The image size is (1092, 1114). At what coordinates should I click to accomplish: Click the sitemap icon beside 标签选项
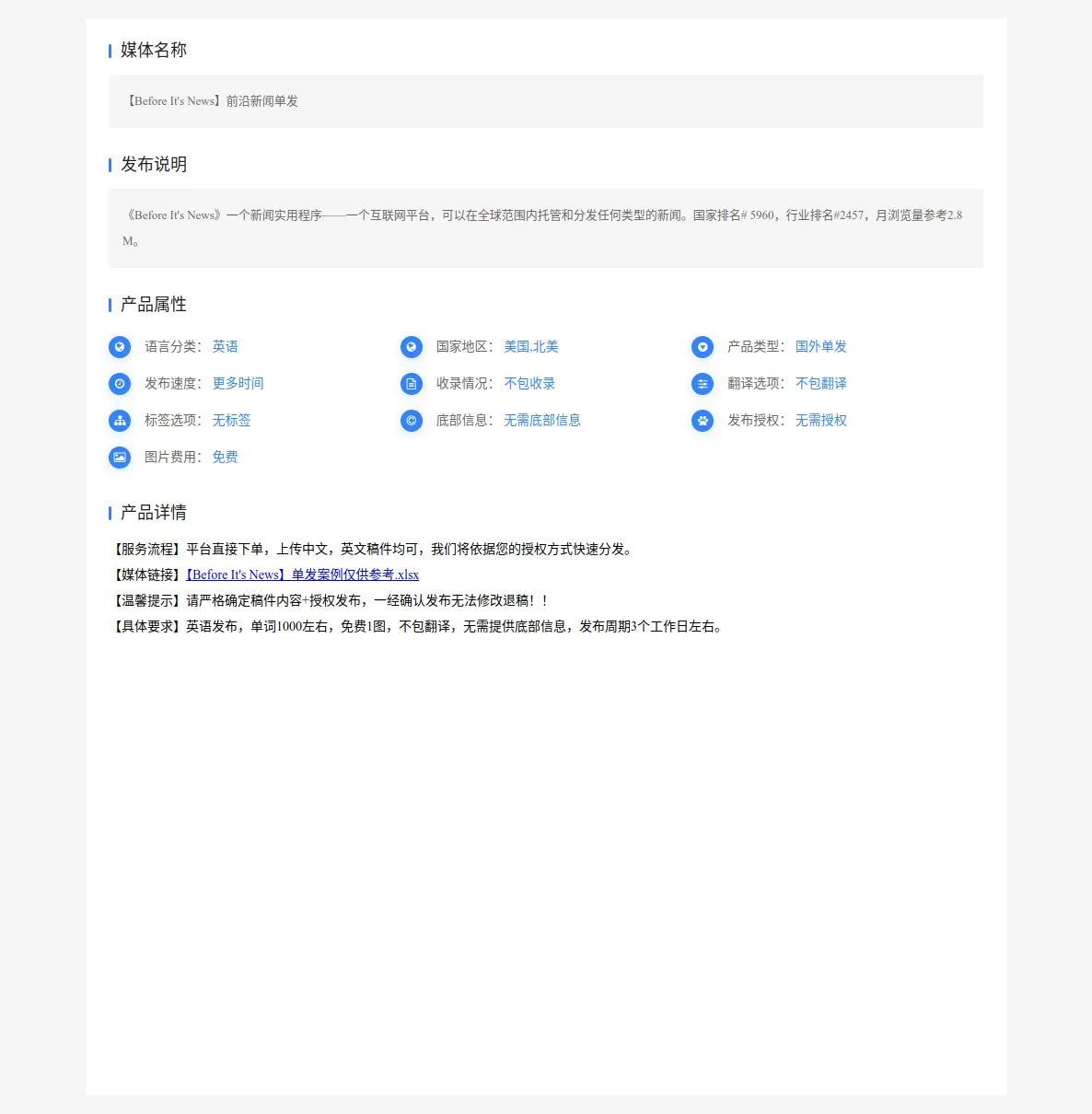(120, 421)
